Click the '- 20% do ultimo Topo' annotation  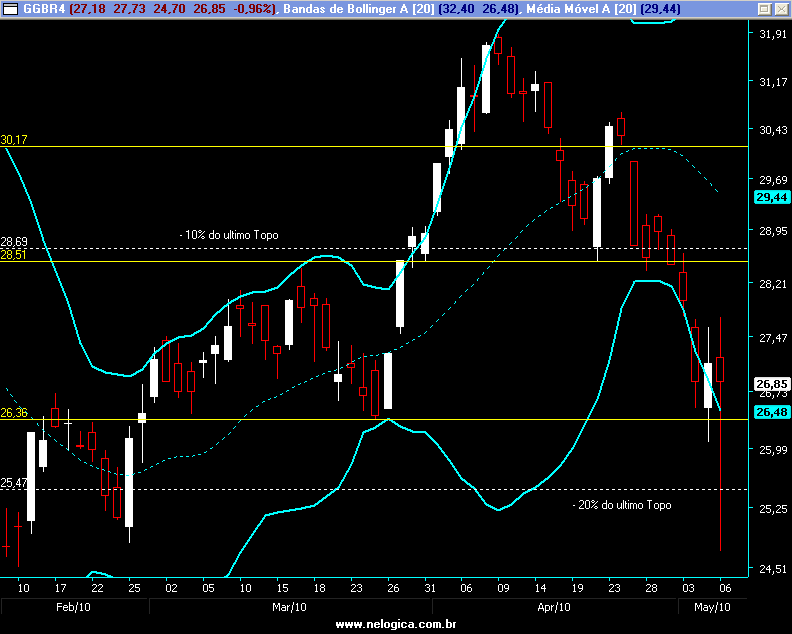[x=622, y=505]
